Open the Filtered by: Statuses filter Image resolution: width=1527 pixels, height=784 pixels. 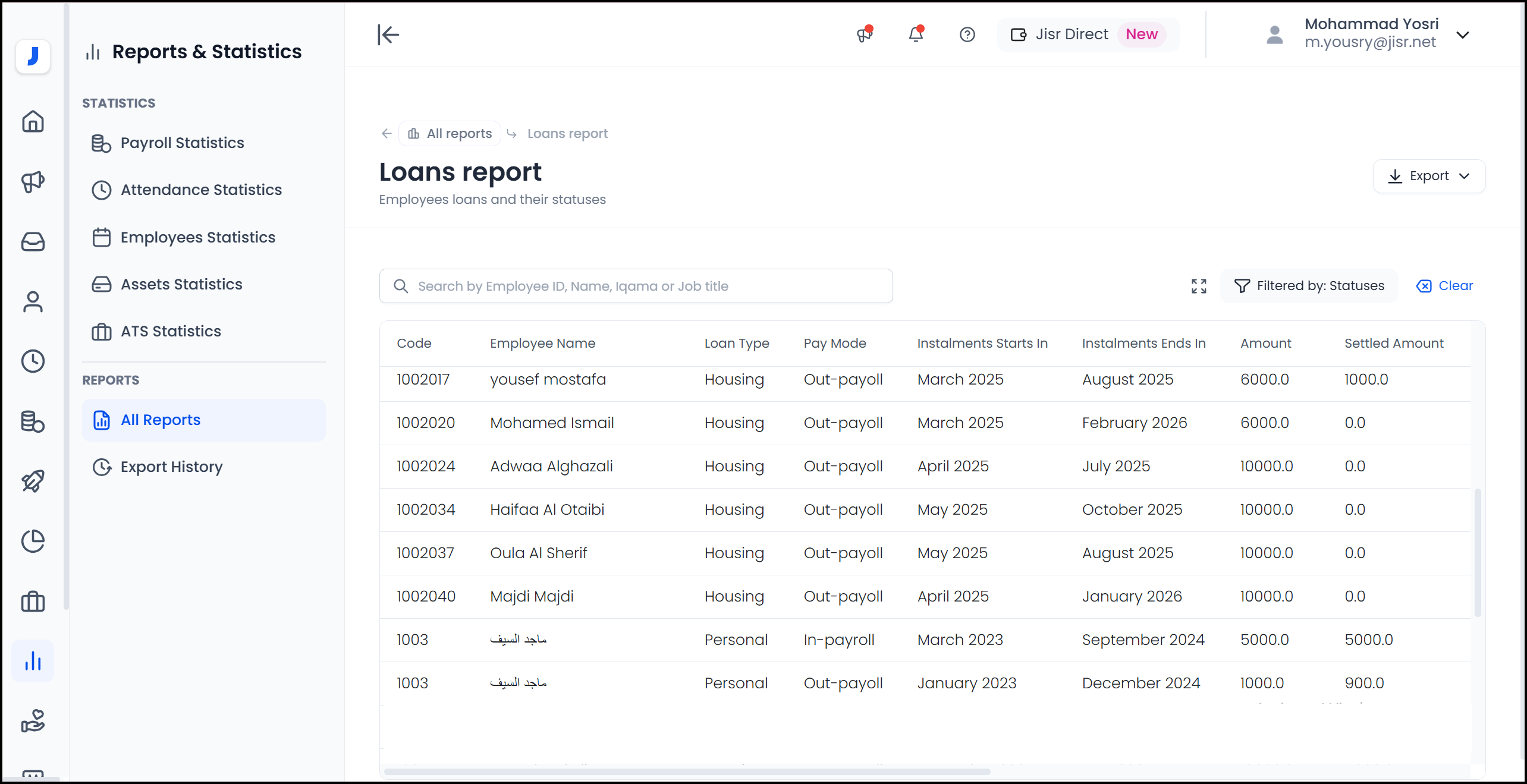[x=1309, y=286]
